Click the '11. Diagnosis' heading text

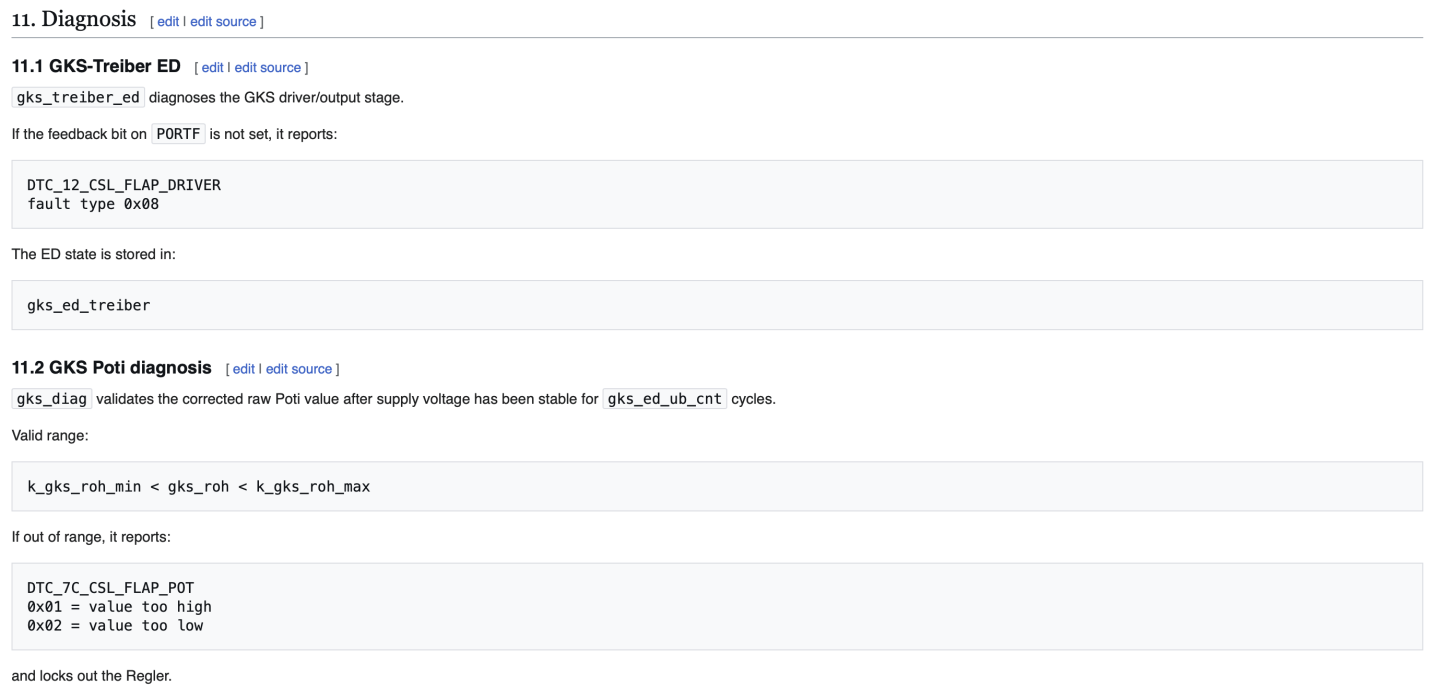click(x=74, y=19)
